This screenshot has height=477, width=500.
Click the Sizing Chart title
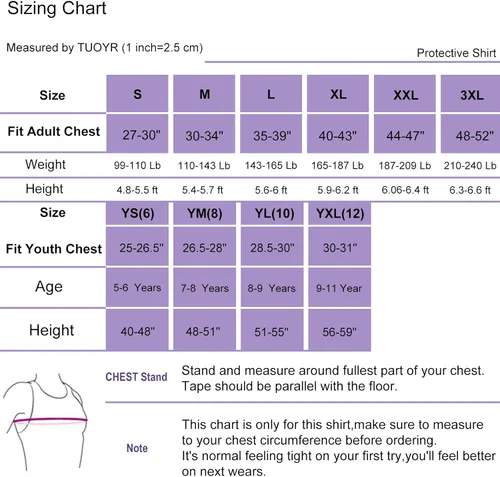click(57, 8)
